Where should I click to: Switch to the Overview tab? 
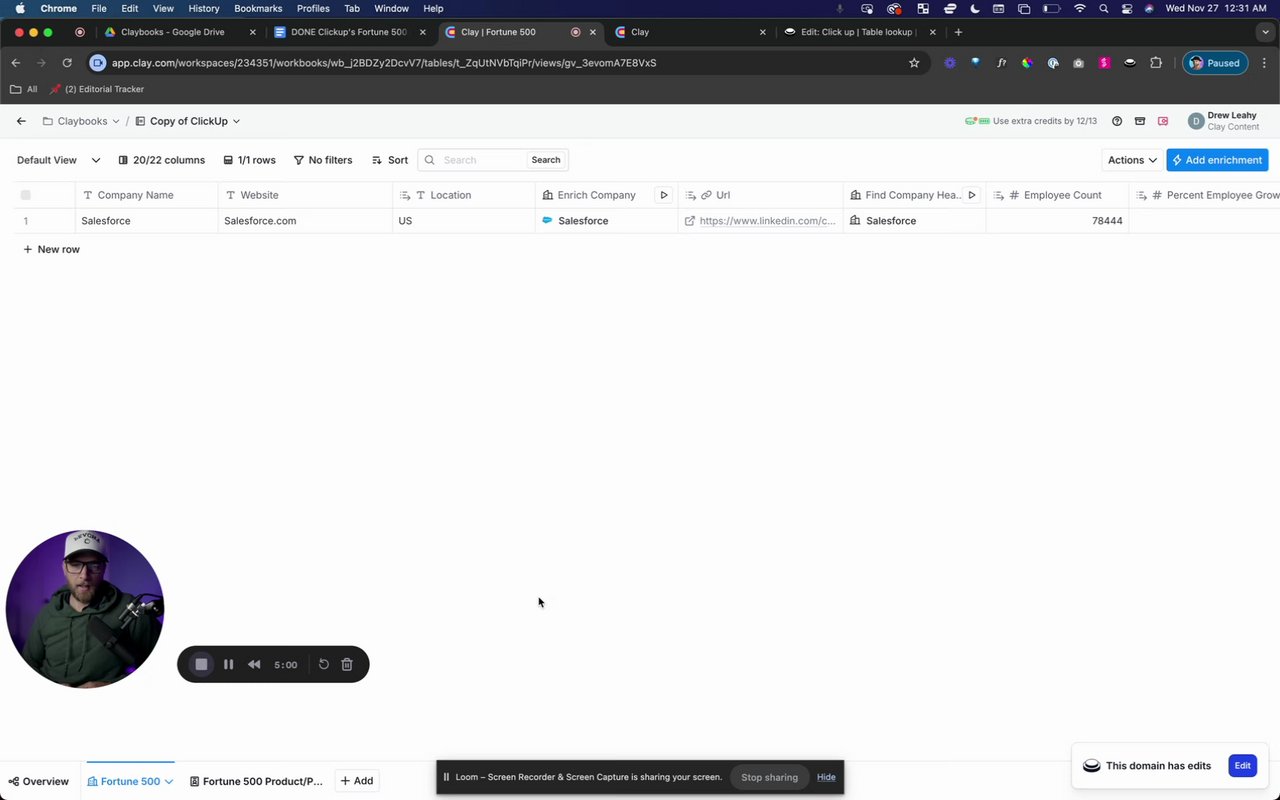tap(39, 781)
